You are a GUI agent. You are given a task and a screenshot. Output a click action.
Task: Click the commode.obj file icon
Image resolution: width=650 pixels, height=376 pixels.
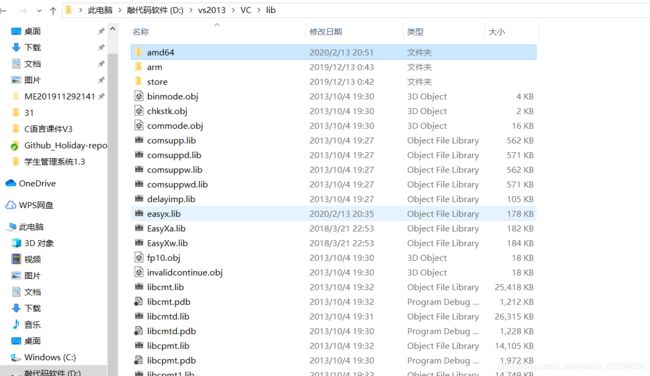(139, 126)
